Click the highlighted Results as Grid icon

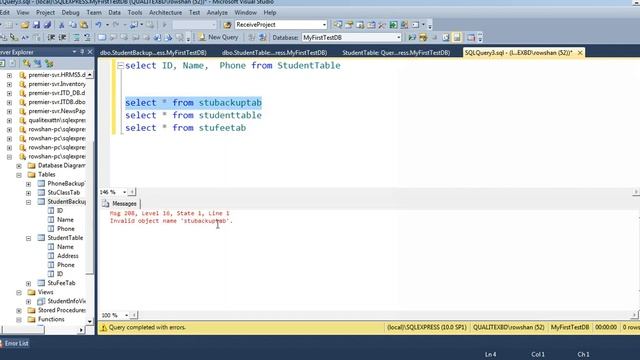pos(457,38)
